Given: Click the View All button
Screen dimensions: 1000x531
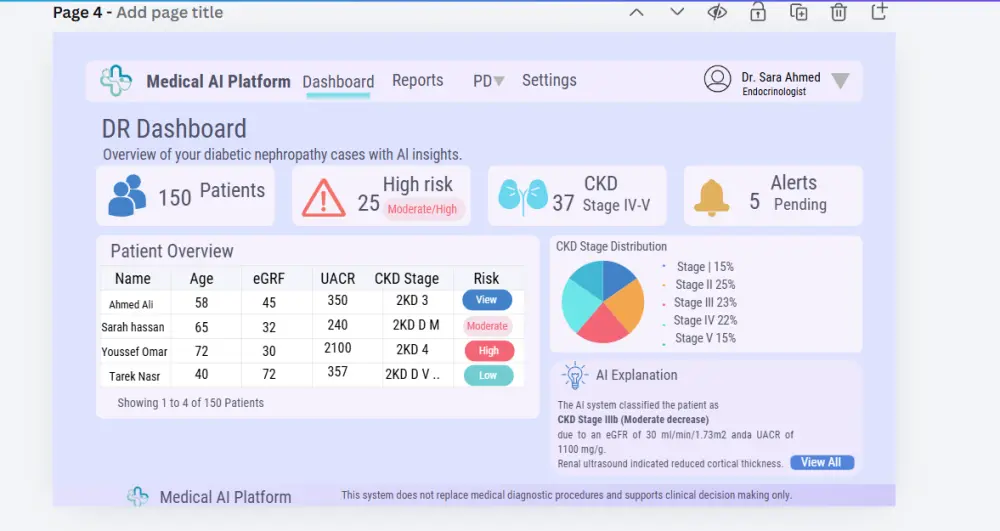Looking at the screenshot, I should (x=822, y=463).
